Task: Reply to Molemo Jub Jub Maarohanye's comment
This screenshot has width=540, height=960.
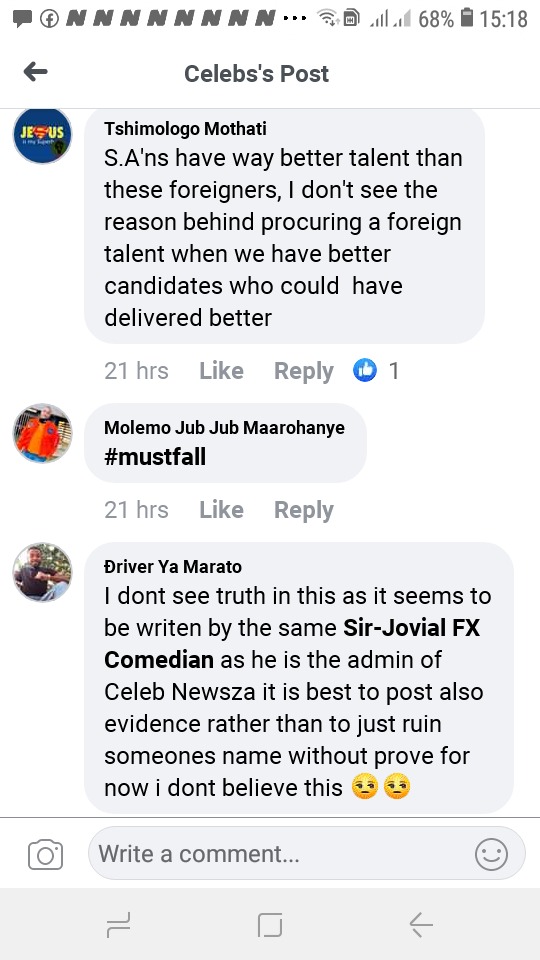Action: (x=304, y=509)
